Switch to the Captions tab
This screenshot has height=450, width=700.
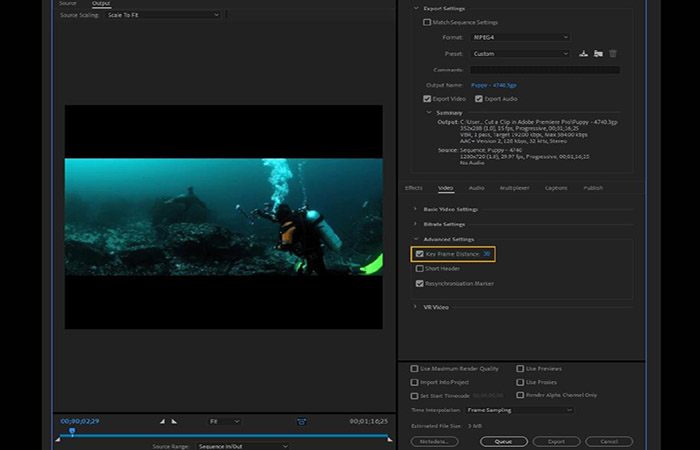pyautogui.click(x=556, y=188)
